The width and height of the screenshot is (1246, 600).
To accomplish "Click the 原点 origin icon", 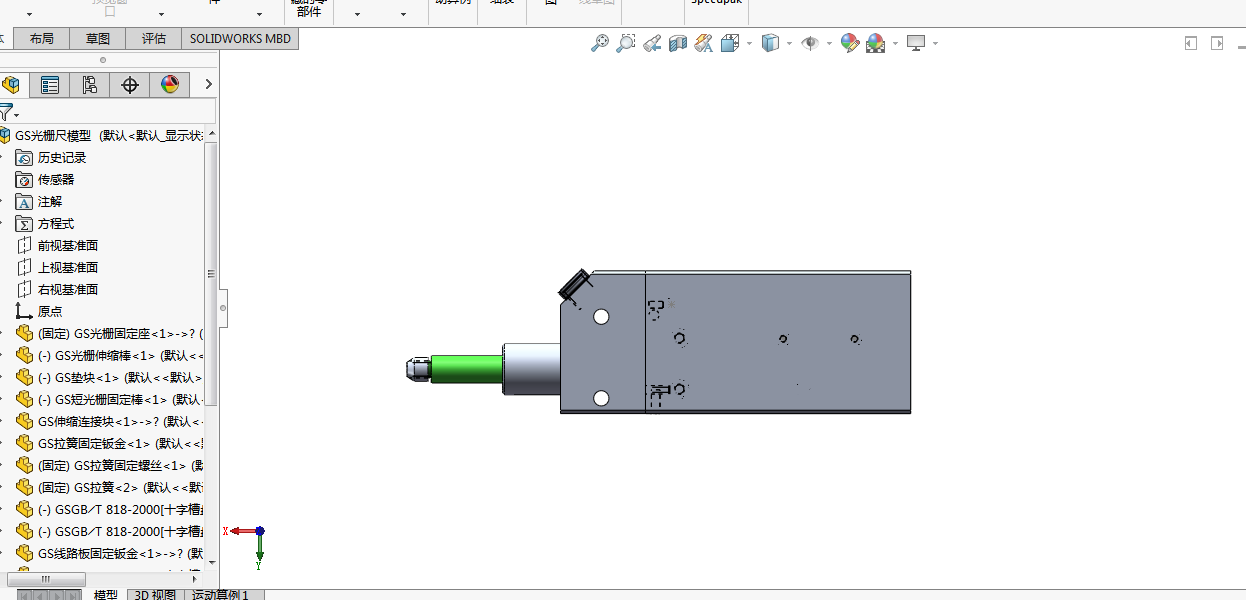I will pos(25,311).
